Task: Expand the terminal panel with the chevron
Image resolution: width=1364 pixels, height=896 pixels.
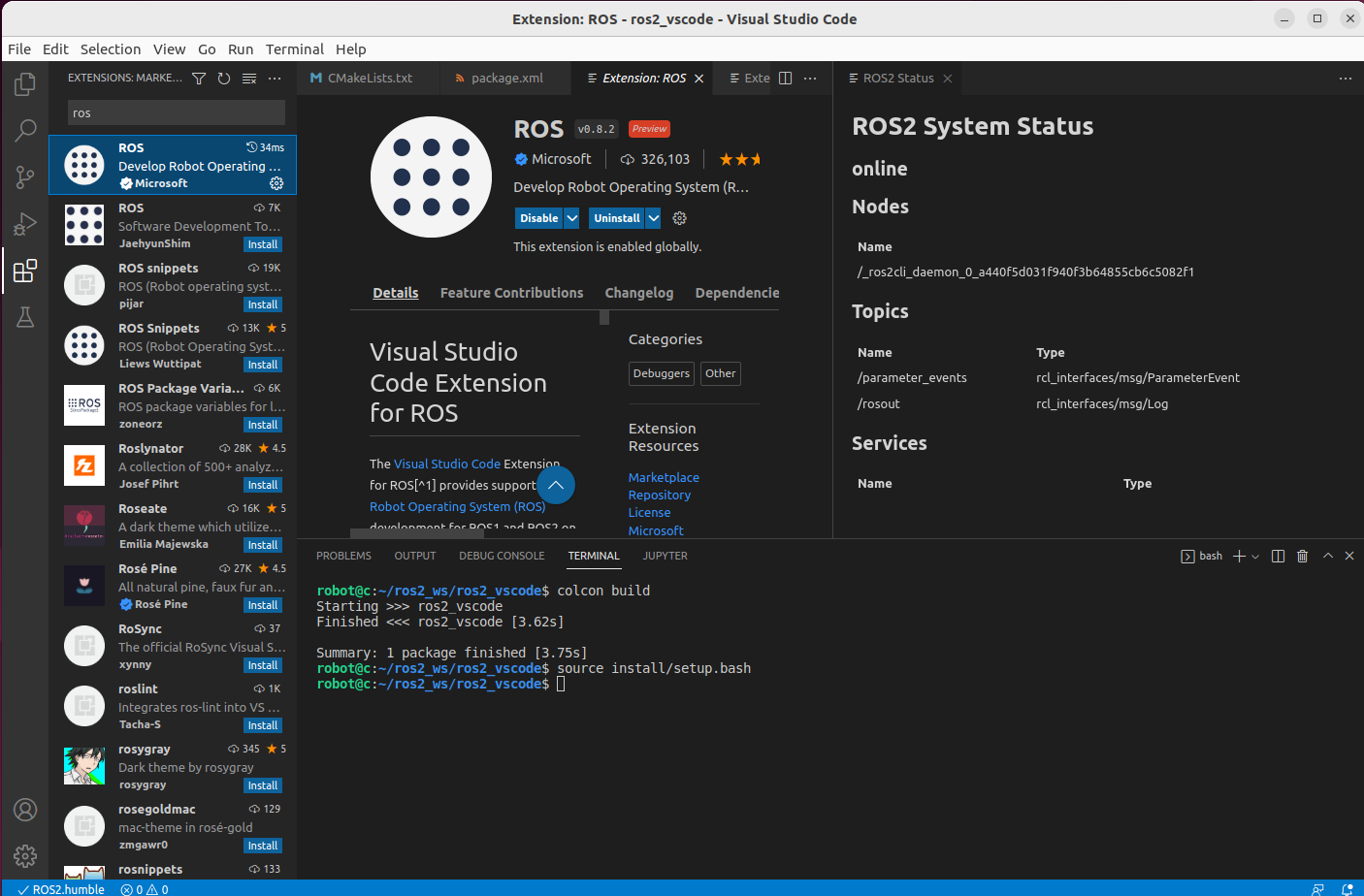Action: click(1327, 556)
